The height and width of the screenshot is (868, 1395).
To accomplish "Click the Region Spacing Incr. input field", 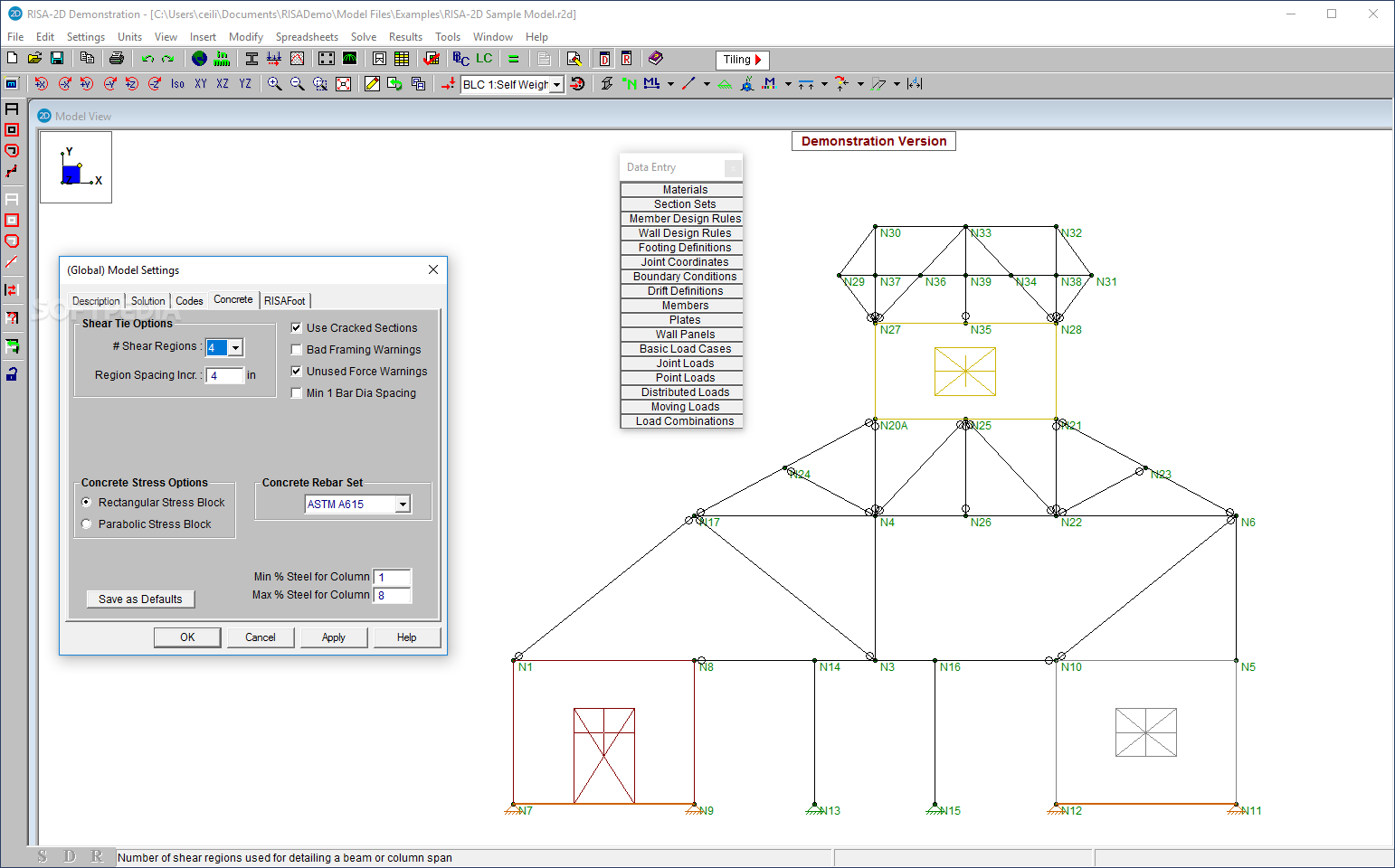I will (x=224, y=375).
